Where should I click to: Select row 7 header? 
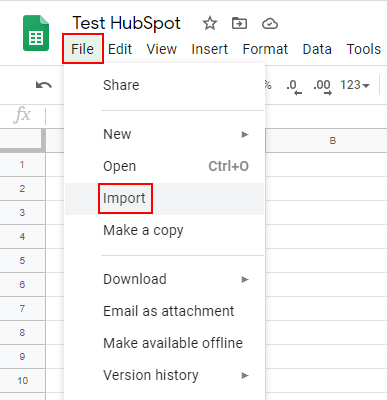[x=22, y=309]
